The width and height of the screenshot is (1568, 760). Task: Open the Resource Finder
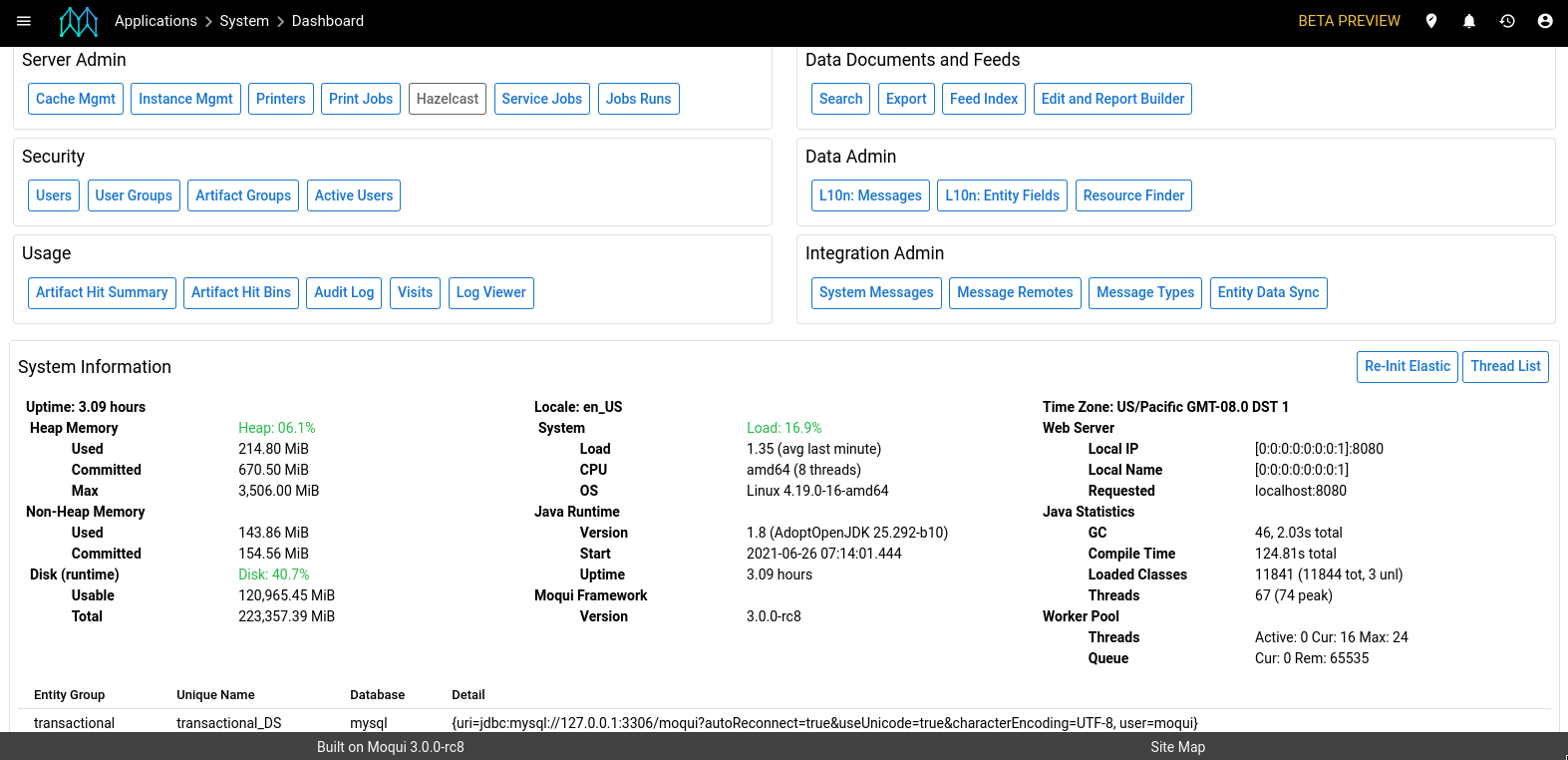1133,196
